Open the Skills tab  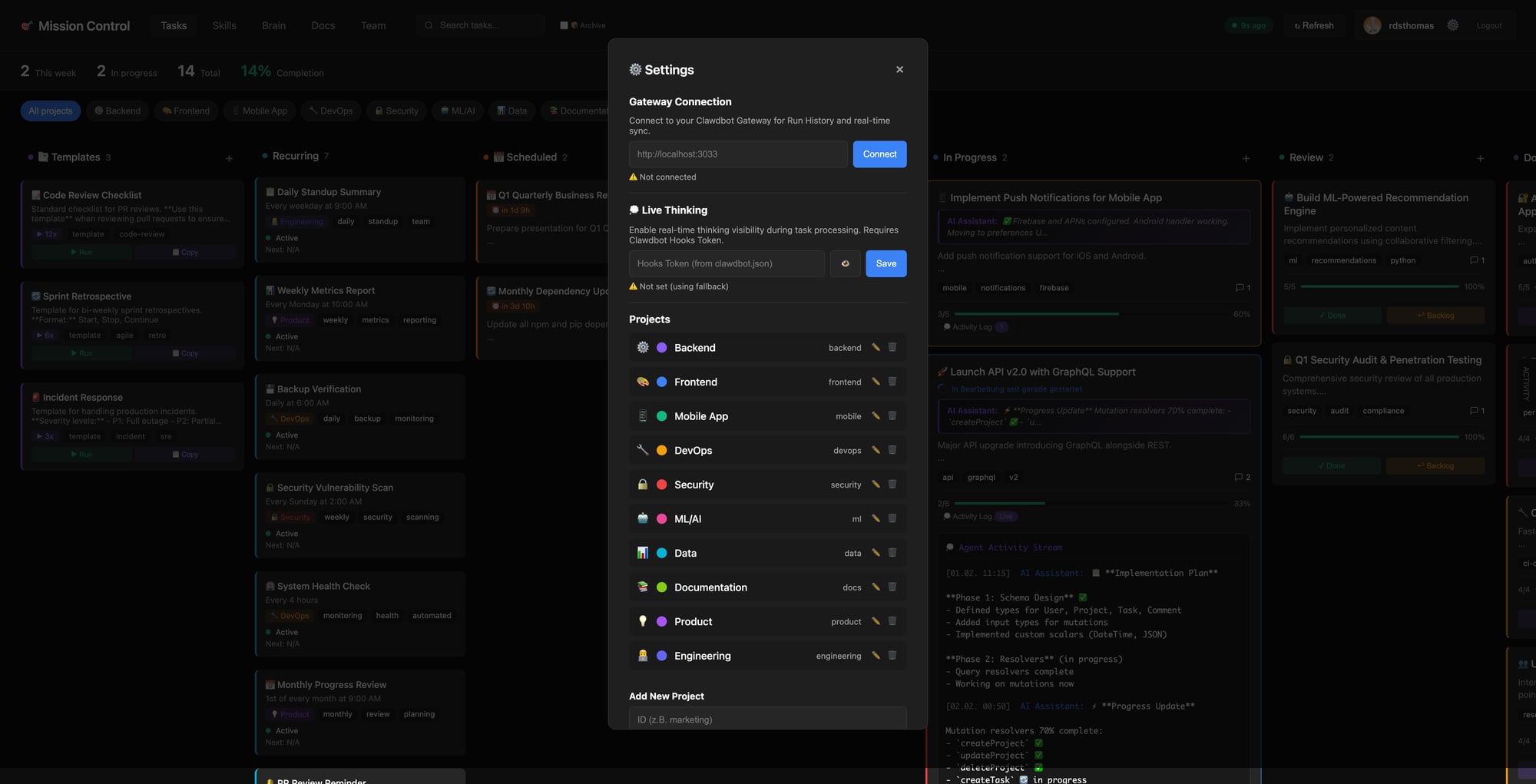click(x=224, y=25)
